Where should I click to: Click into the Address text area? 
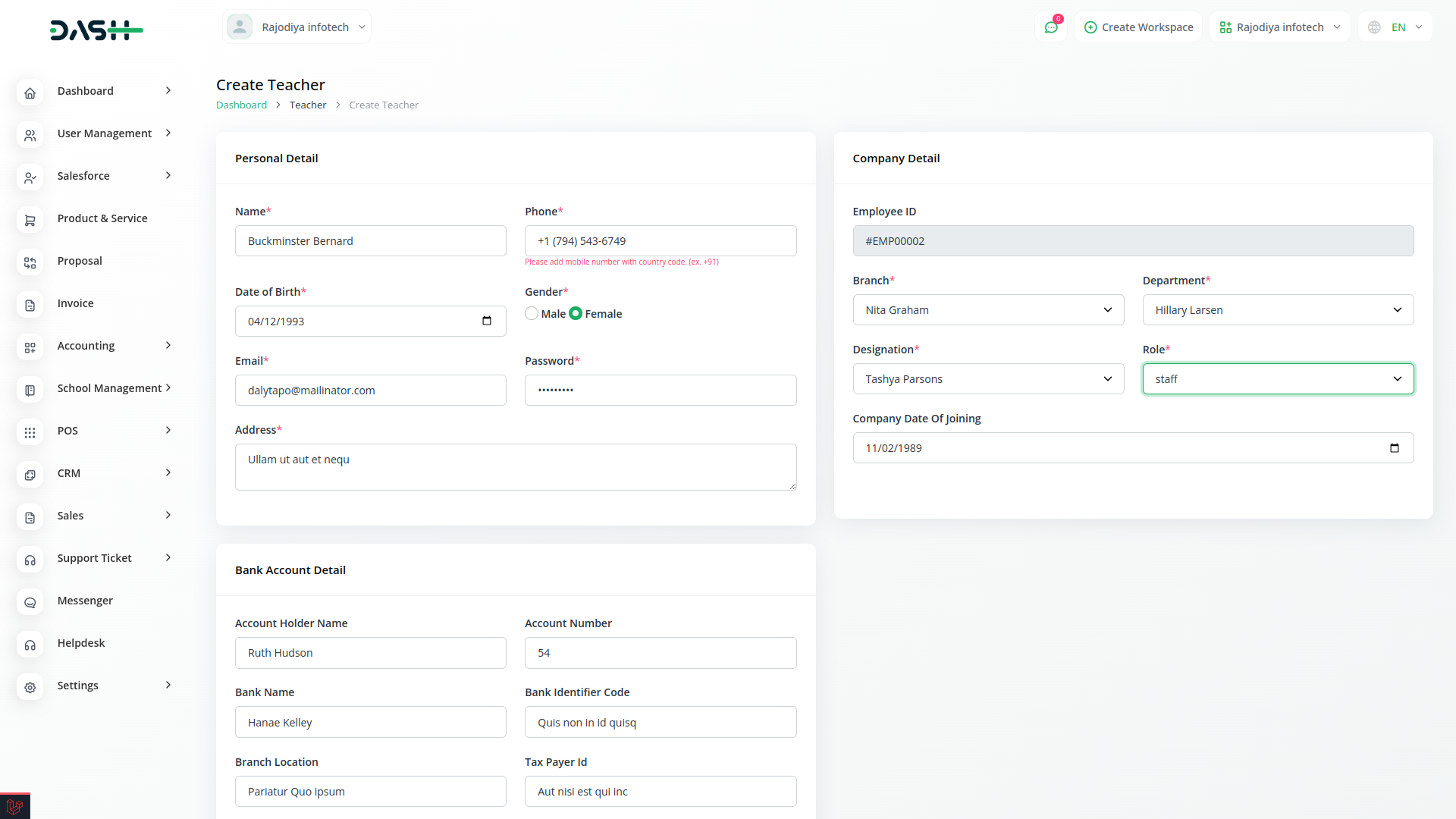click(x=515, y=466)
